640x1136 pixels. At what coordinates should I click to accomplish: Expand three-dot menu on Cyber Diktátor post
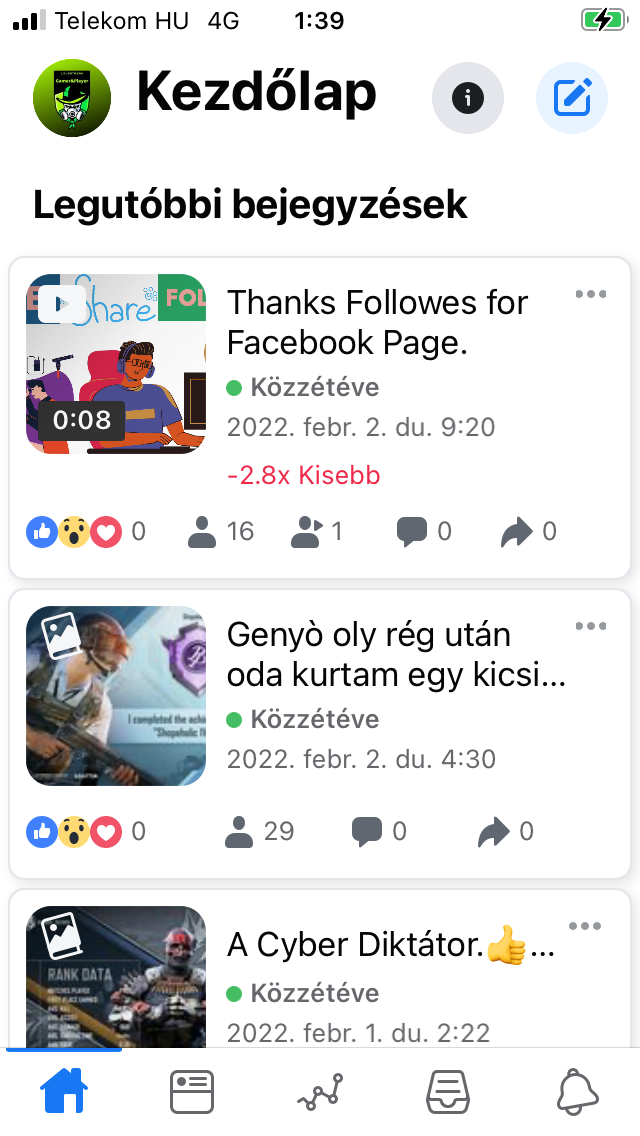585,926
